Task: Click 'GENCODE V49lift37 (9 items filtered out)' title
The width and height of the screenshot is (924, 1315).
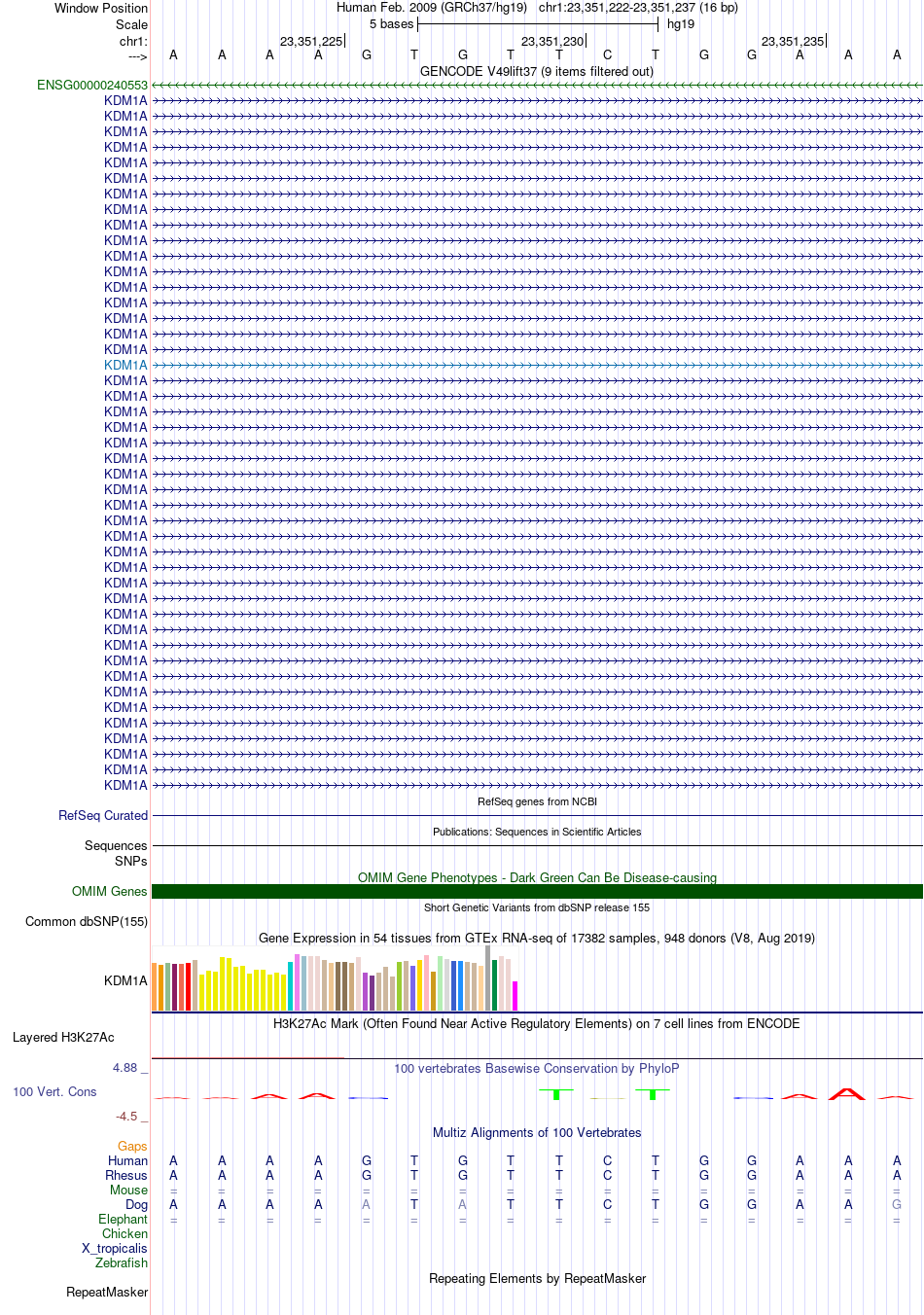Action: (x=537, y=72)
